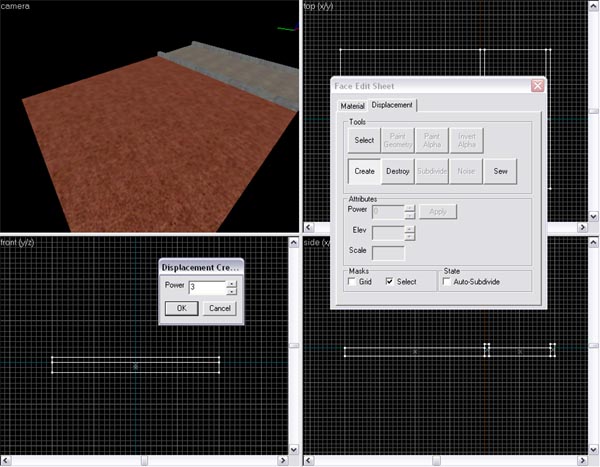Image resolution: width=600 pixels, height=467 pixels.
Task: Click the Select displacement tool button
Action: point(364,140)
